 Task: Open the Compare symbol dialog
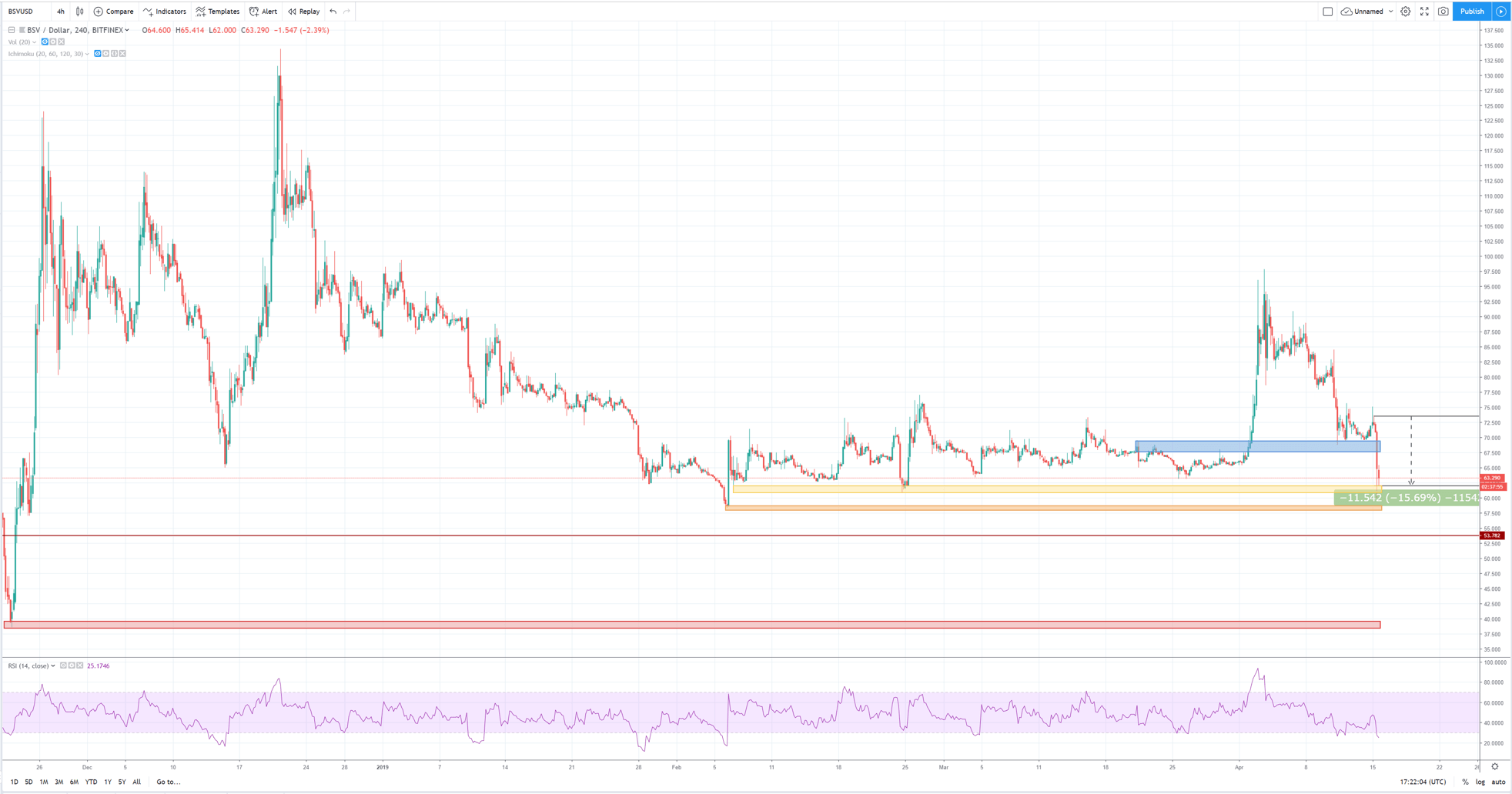tap(113, 12)
